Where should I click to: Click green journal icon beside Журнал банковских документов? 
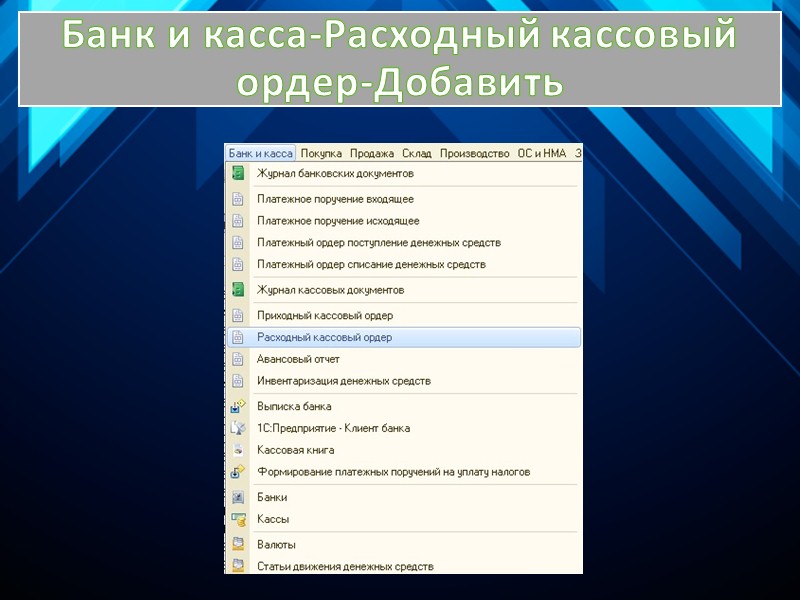[238, 173]
